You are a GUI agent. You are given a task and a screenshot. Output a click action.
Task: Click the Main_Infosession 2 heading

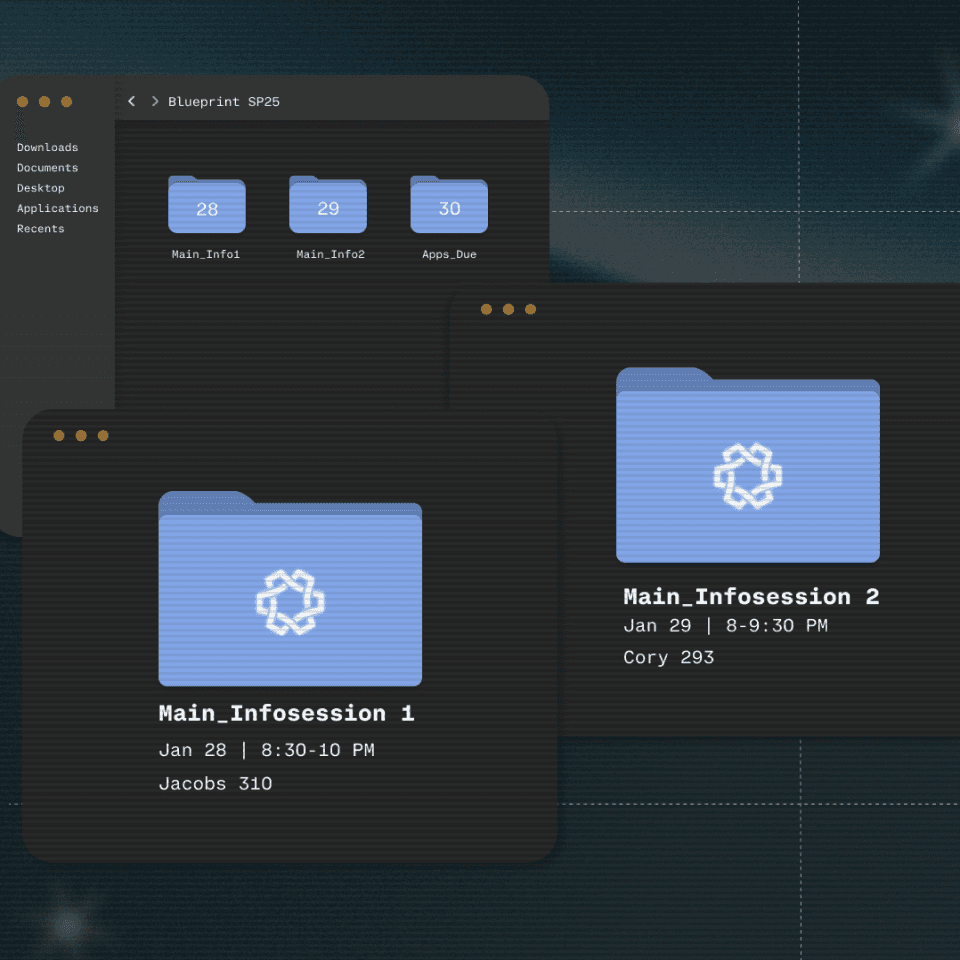click(x=751, y=596)
